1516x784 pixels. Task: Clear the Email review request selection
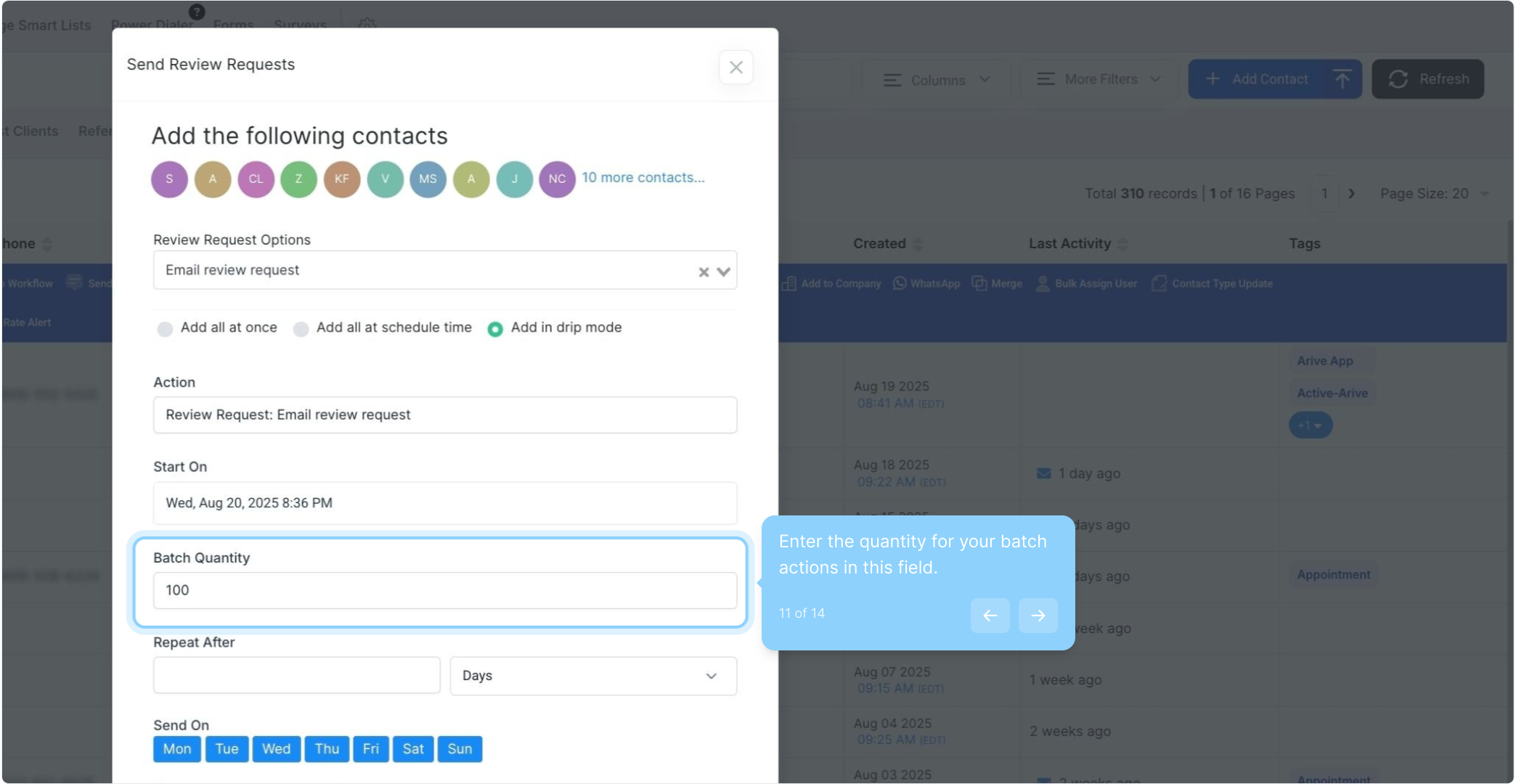(703, 272)
